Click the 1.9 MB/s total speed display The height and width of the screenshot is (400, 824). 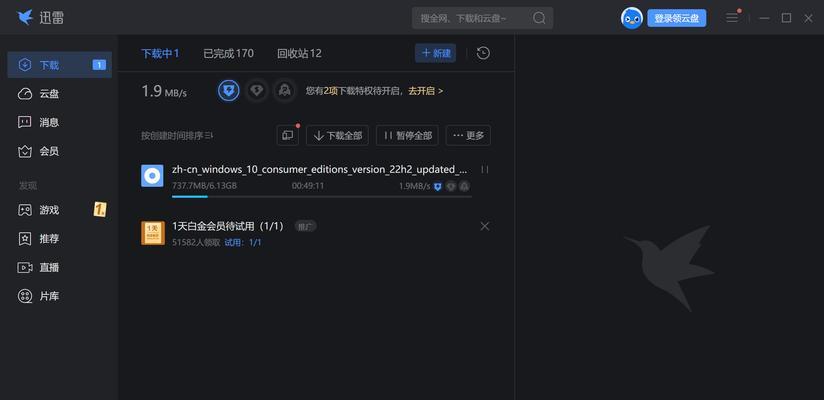coord(164,91)
